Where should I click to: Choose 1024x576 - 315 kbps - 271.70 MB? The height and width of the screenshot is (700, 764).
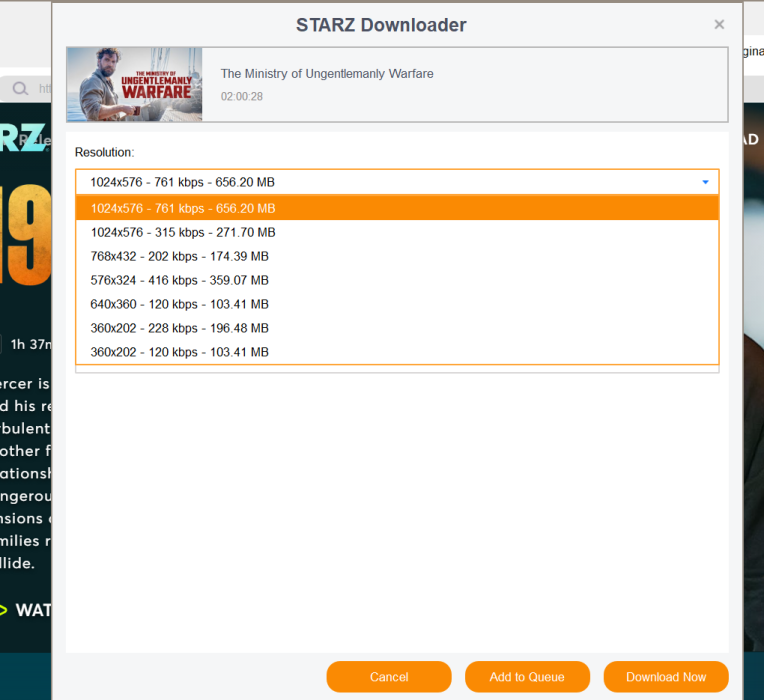[397, 232]
